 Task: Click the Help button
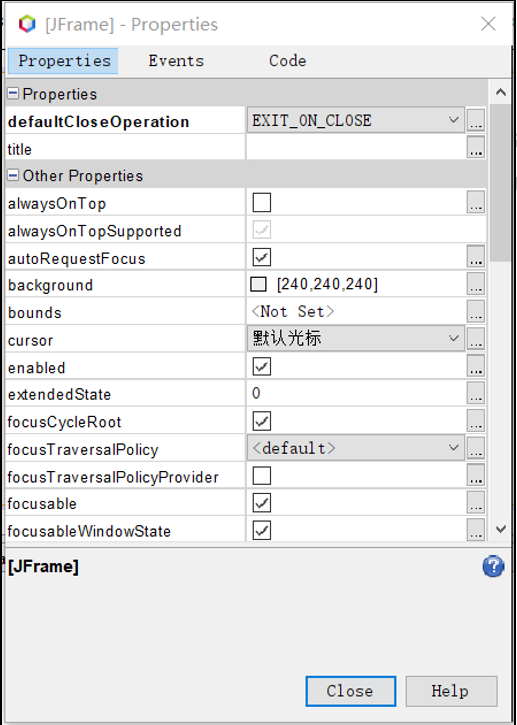pos(451,691)
